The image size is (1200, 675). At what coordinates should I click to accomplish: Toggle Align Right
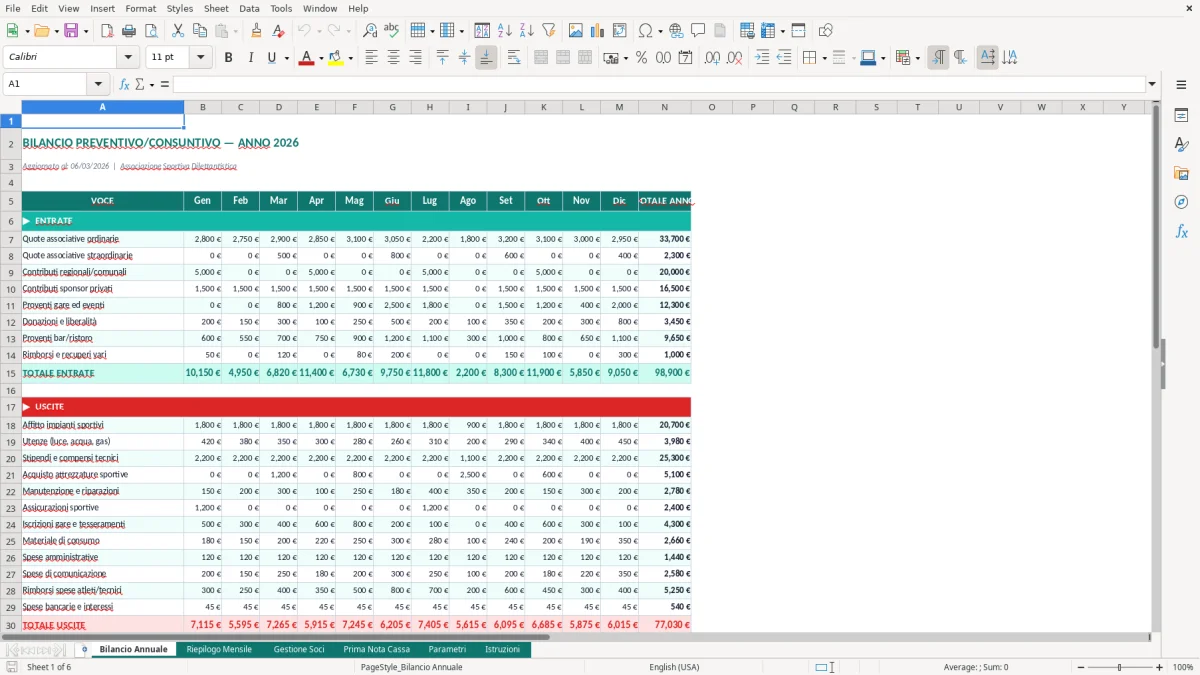(415, 58)
